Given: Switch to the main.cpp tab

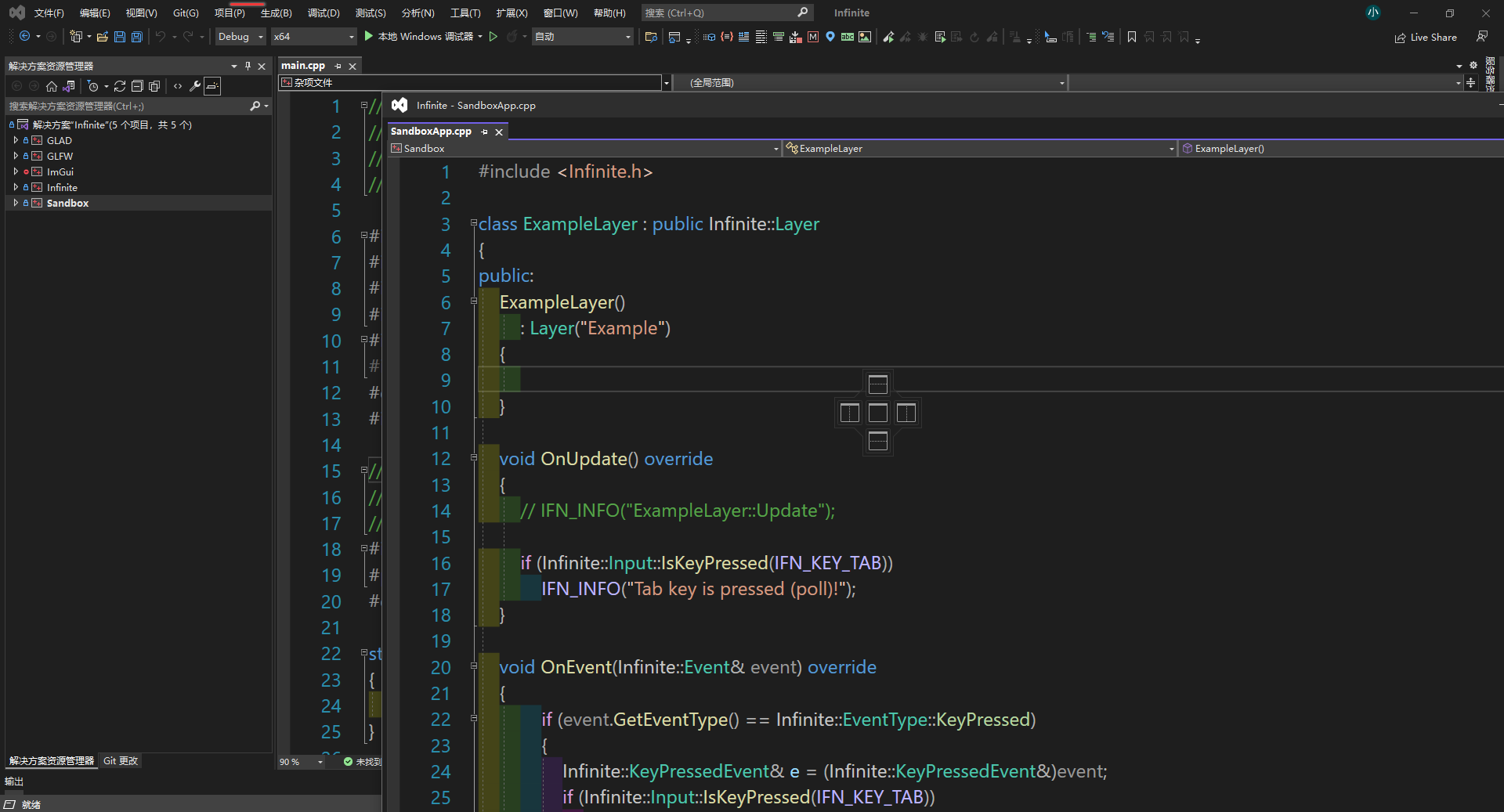Looking at the screenshot, I should (x=303, y=66).
